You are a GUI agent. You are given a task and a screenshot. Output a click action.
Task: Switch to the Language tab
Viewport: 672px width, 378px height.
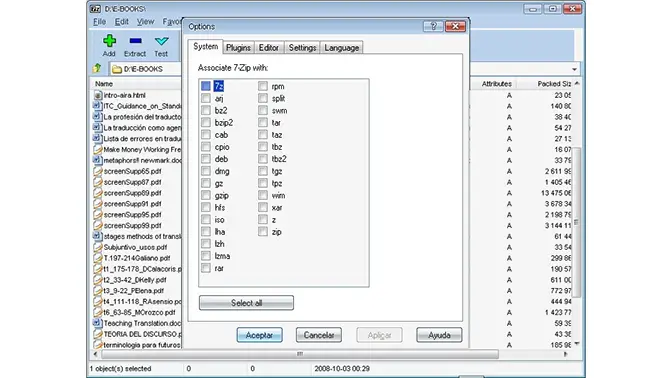(x=342, y=48)
